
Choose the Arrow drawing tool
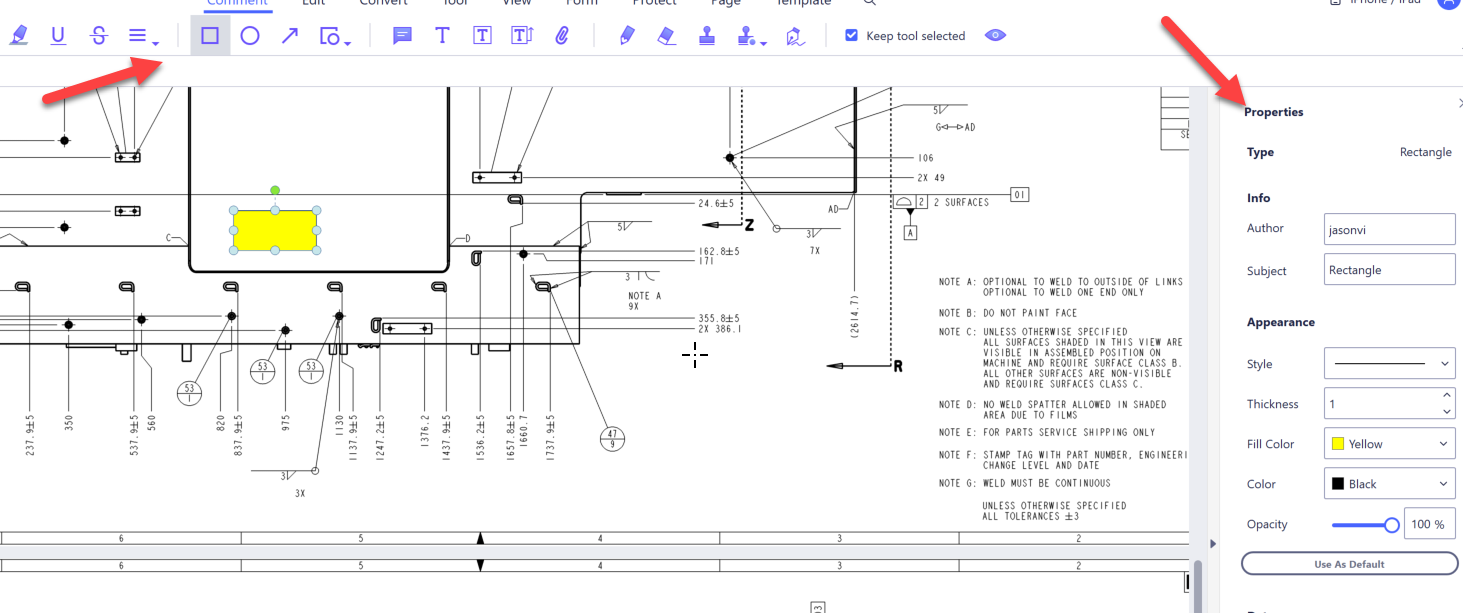[290, 36]
